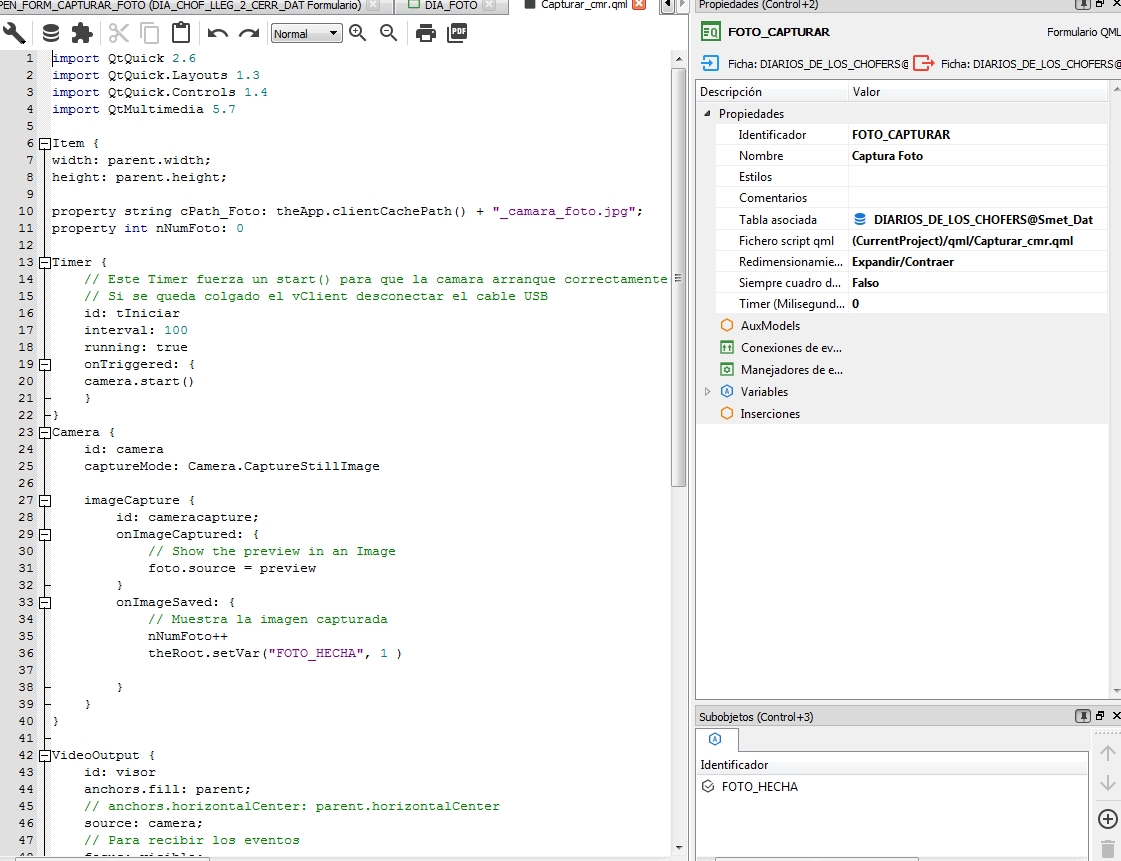Select Conexiones de eventos tree item
Image resolution: width=1121 pixels, height=861 pixels.
pos(791,348)
